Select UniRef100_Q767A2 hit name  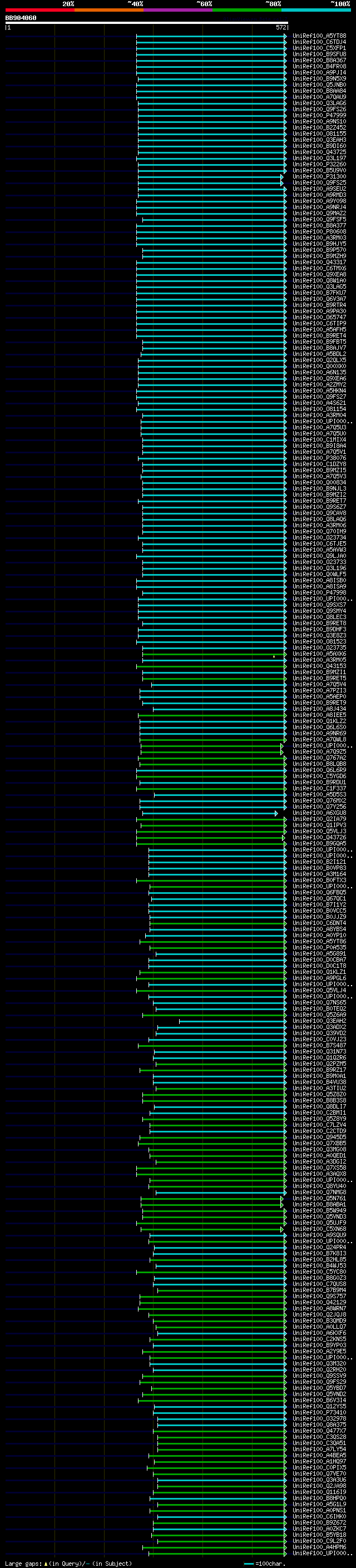click(x=319, y=758)
